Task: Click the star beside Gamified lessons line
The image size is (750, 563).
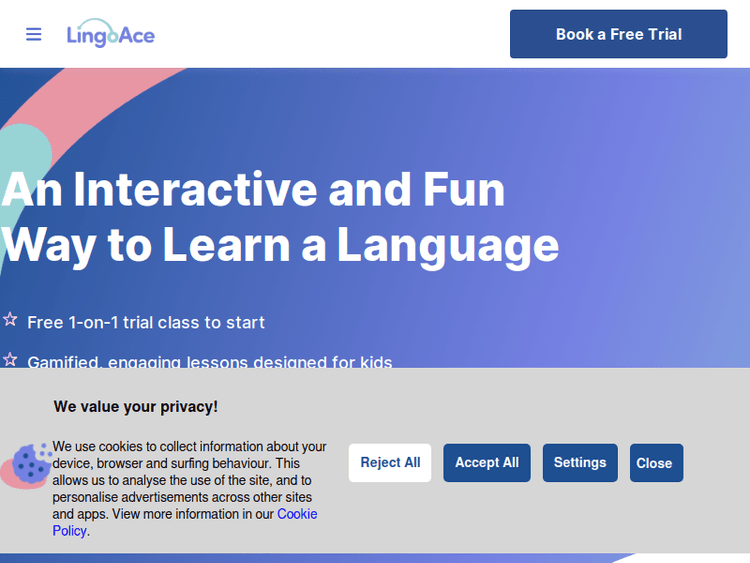Action: [x=10, y=359]
